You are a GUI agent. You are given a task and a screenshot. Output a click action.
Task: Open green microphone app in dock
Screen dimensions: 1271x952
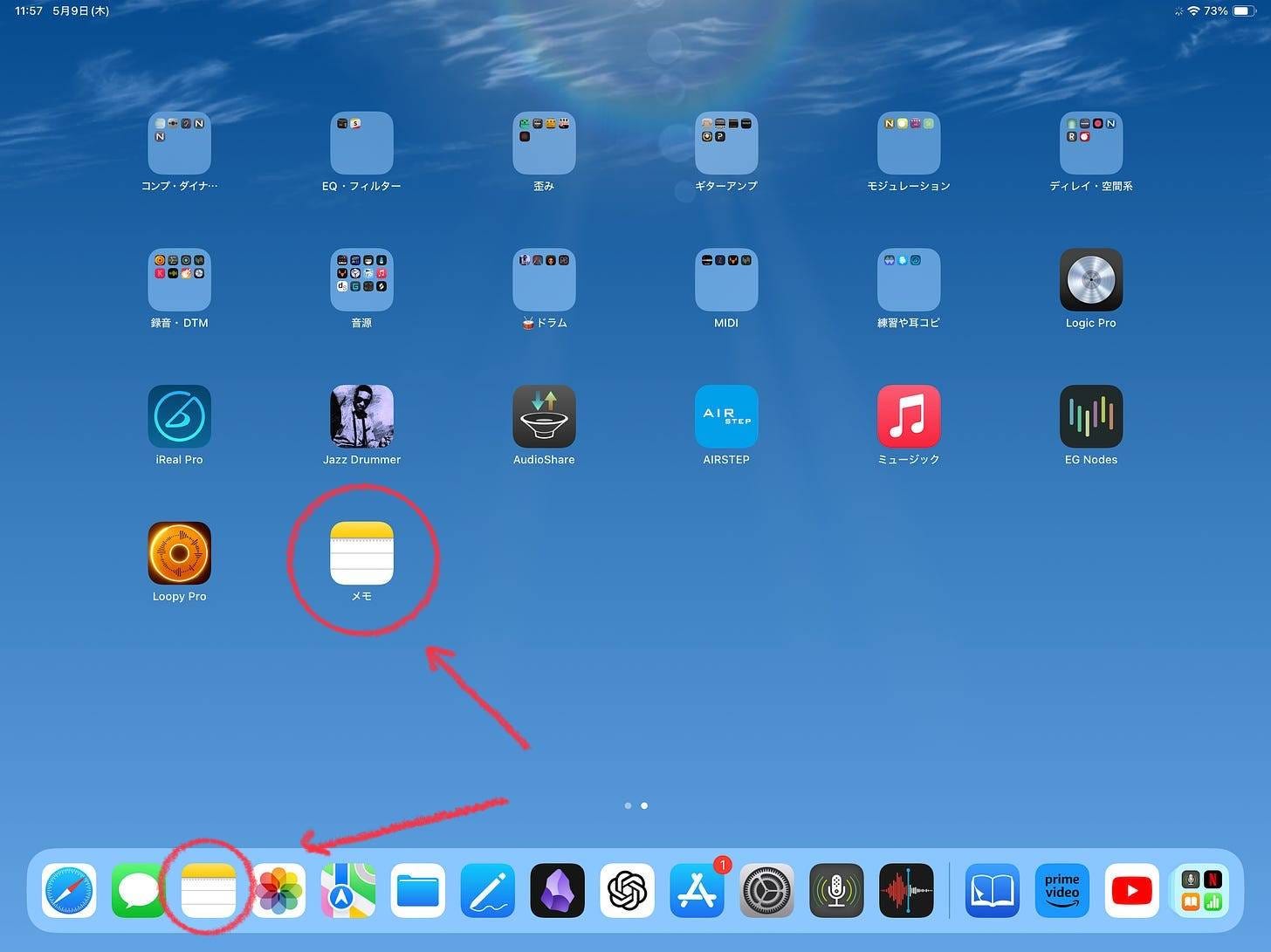[836, 891]
